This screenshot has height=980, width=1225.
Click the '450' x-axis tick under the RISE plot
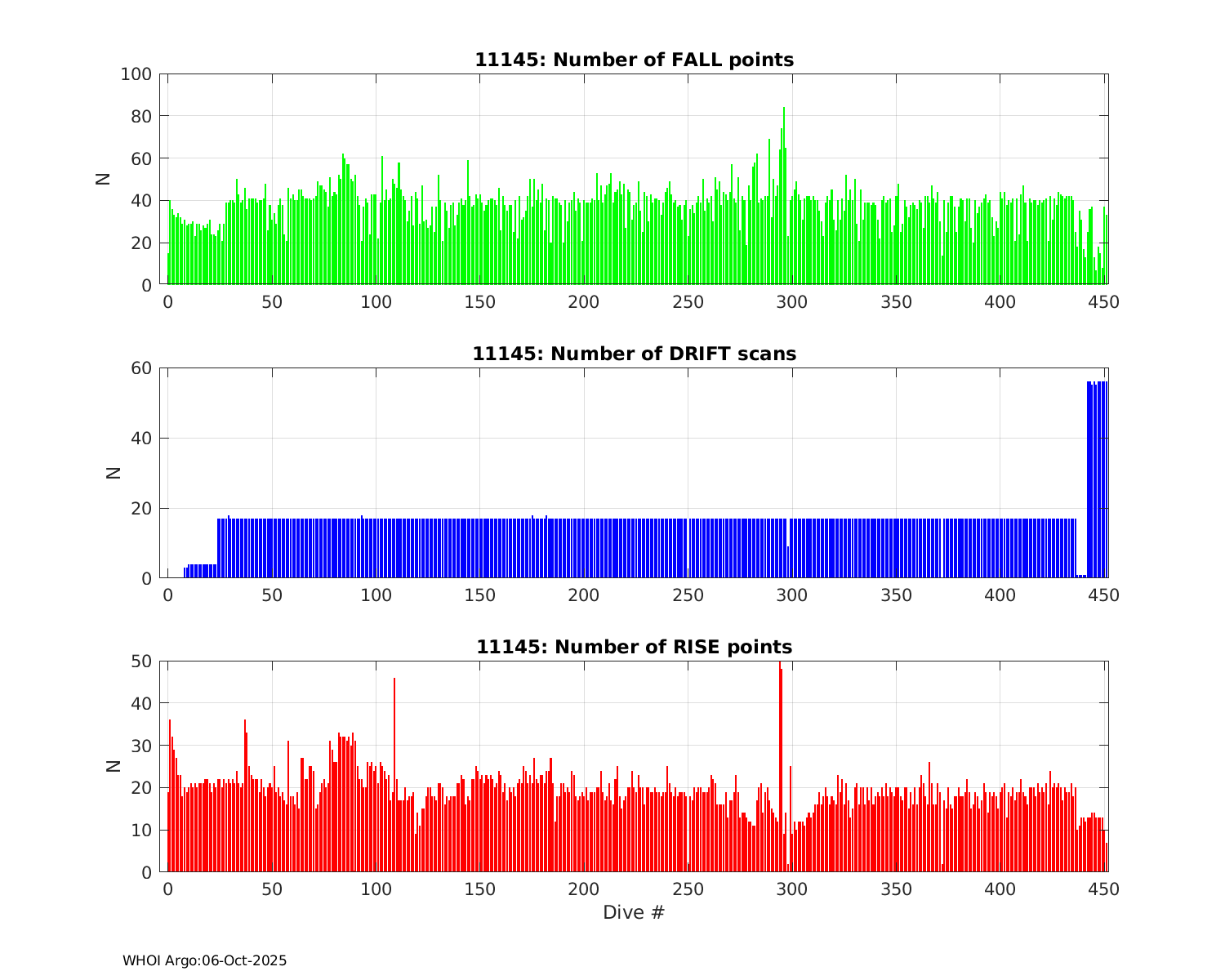click(1104, 889)
